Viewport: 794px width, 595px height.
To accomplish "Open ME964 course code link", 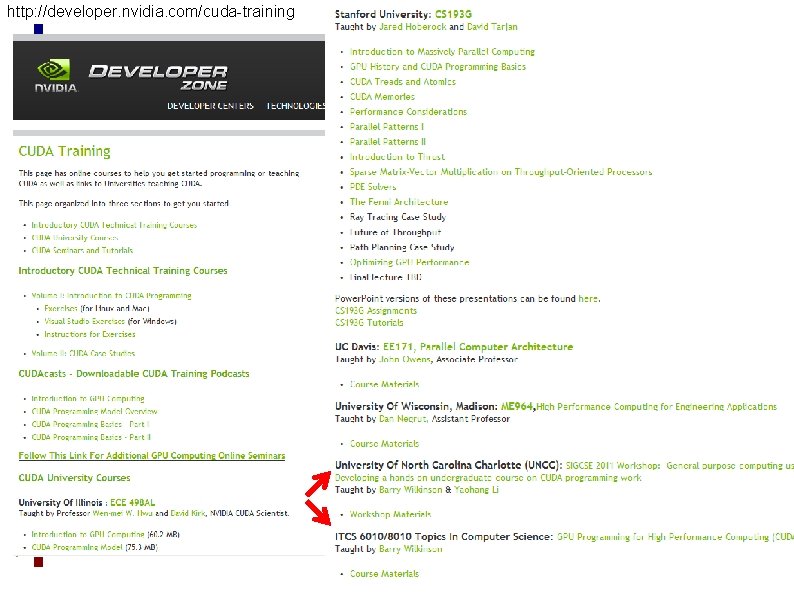I will pyautogui.click(x=517, y=407).
